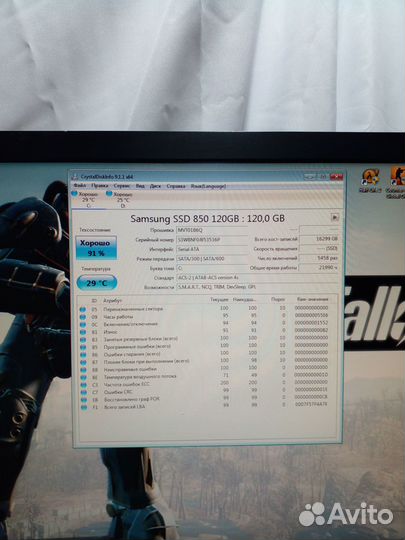Click the status icon of attribute 05 row
This screenshot has width=405, height=540.
83,309
